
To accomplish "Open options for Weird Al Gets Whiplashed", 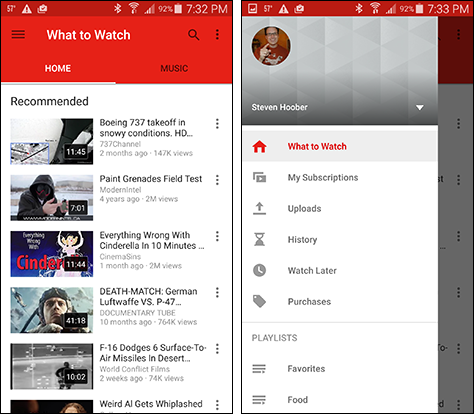I will pos(217,405).
